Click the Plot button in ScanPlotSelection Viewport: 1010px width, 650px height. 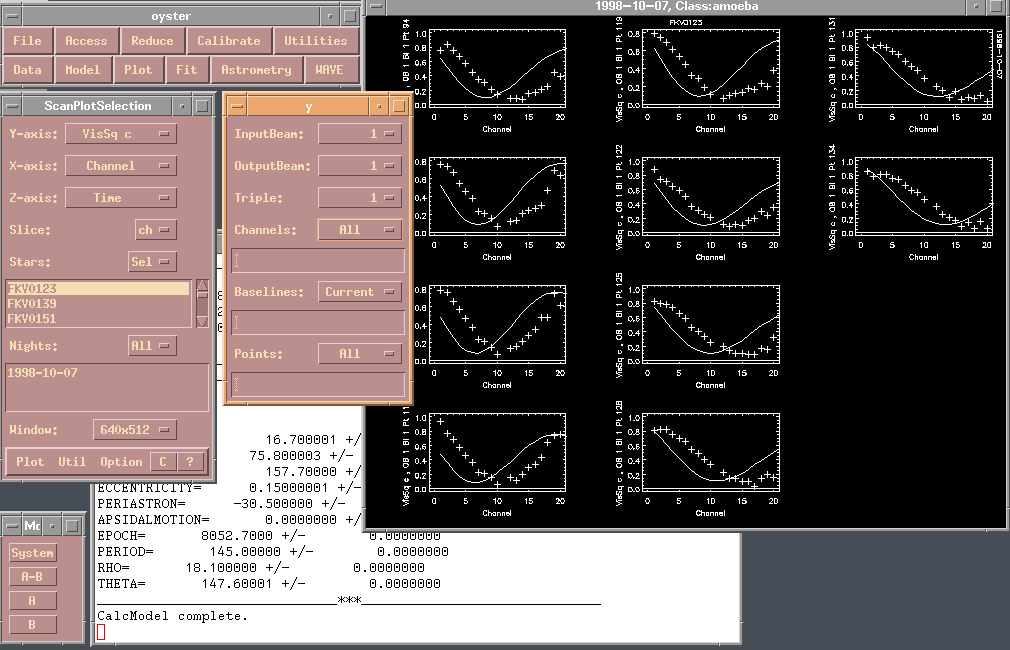[x=30, y=462]
